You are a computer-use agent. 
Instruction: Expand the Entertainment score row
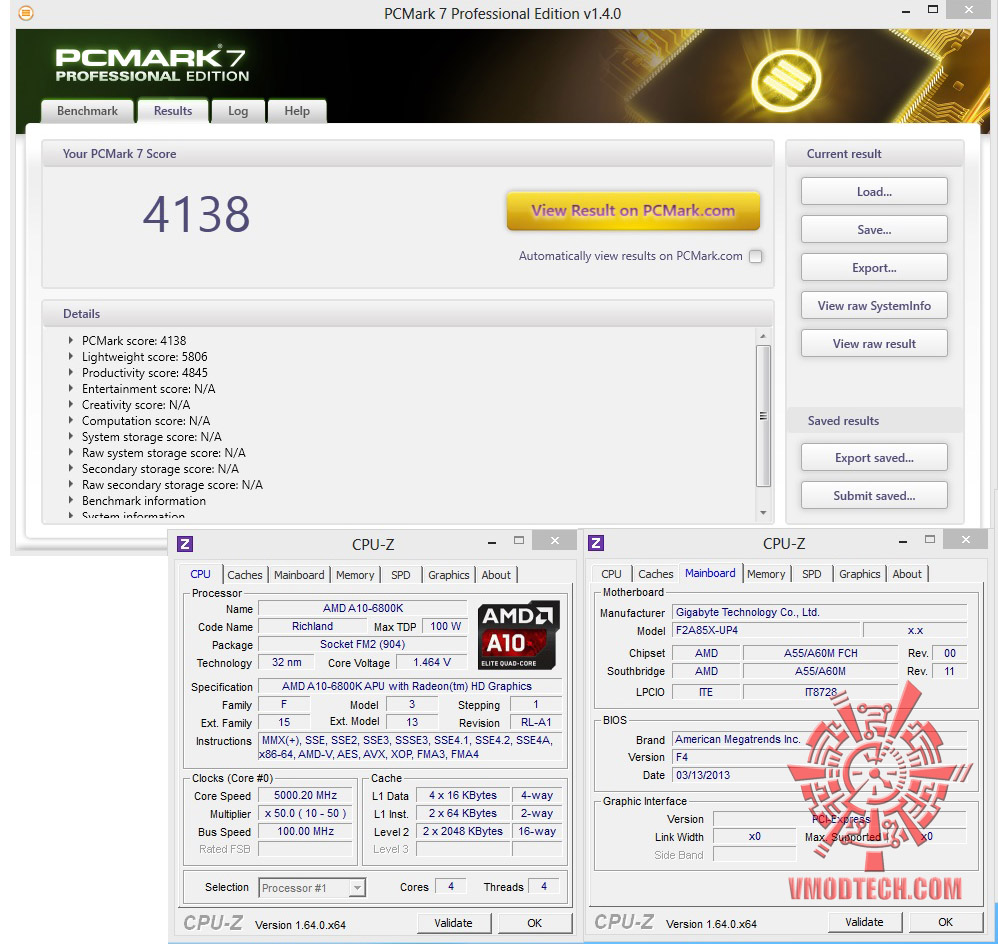click(x=71, y=388)
